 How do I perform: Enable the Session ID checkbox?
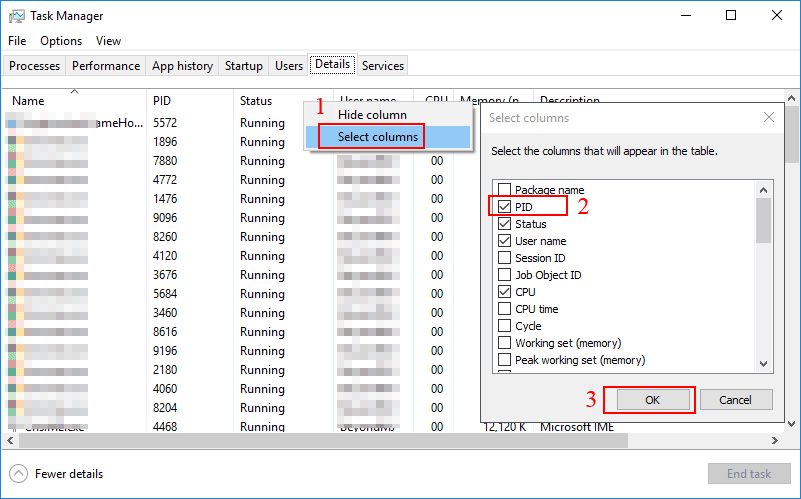504,258
